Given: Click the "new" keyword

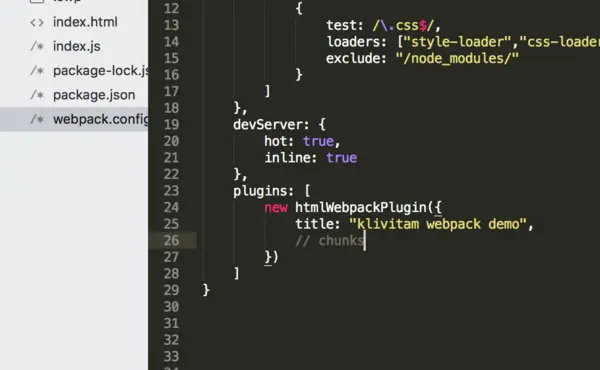Looking at the screenshot, I should click(x=276, y=208).
